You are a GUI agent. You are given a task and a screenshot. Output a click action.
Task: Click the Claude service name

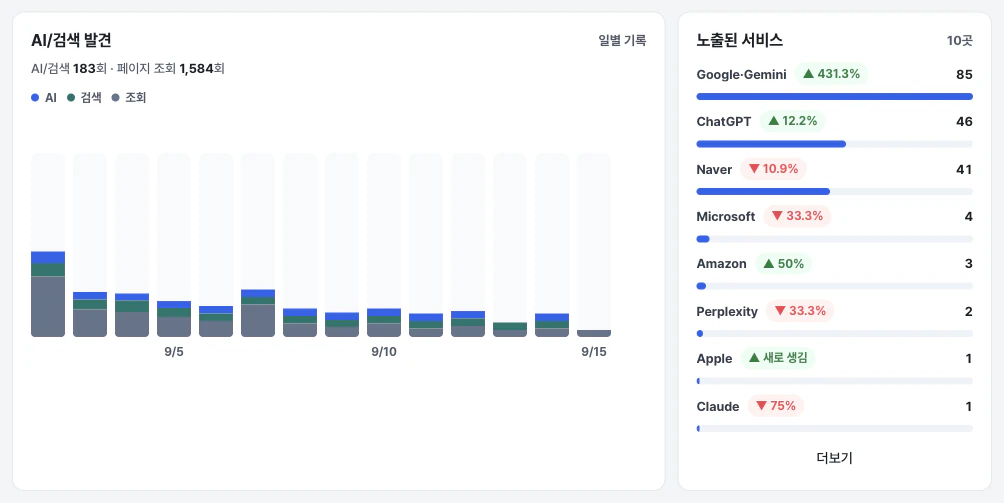[x=718, y=406]
